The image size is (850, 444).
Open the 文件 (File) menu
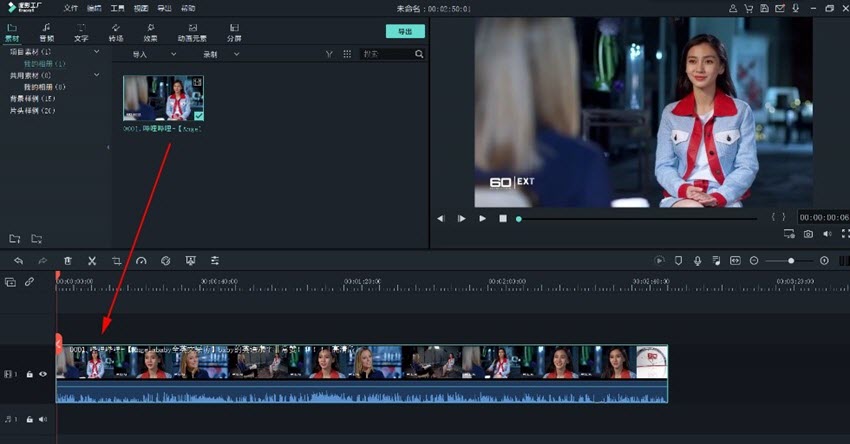(70, 8)
